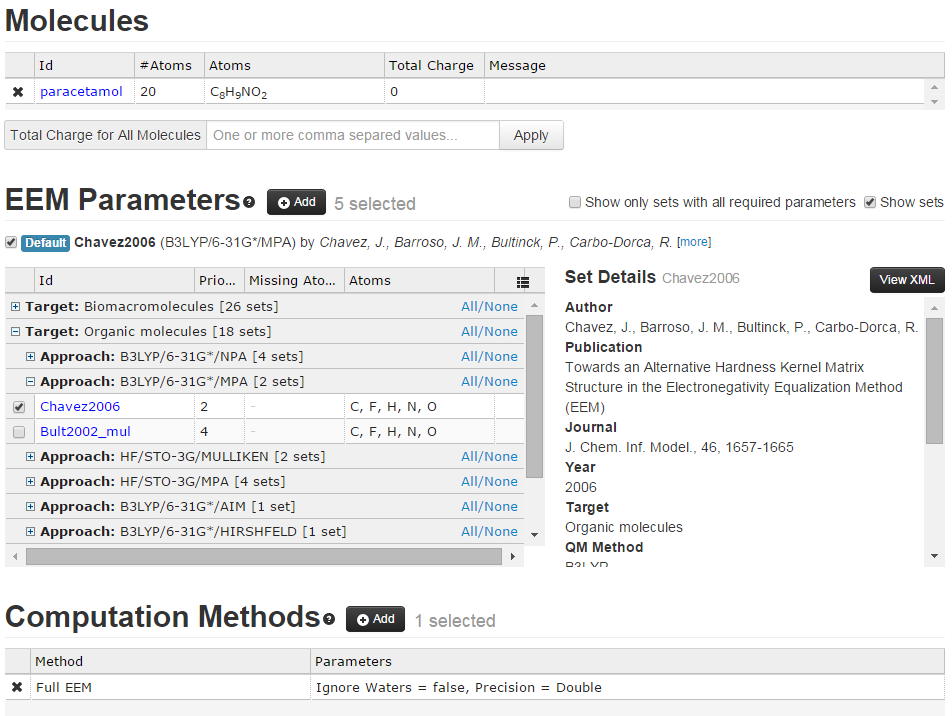Image resolution: width=952 pixels, height=716 pixels.
Task: Click the molecules table scroll-up arrow
Action: [x=934, y=87]
